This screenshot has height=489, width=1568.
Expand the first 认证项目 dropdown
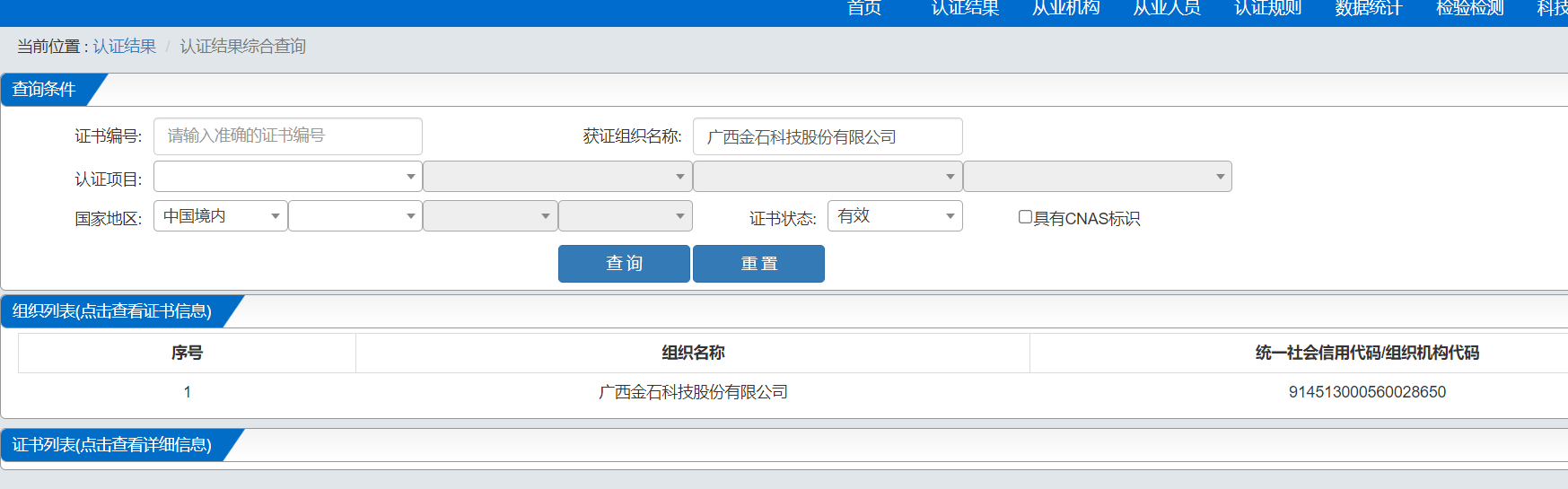288,177
